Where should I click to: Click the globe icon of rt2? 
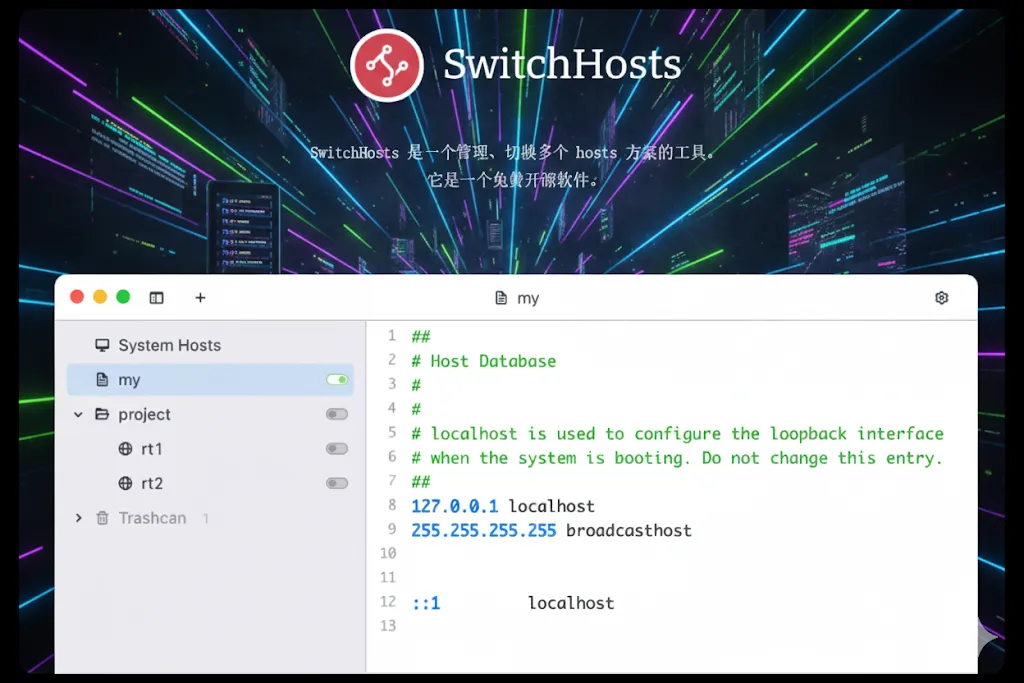point(125,483)
